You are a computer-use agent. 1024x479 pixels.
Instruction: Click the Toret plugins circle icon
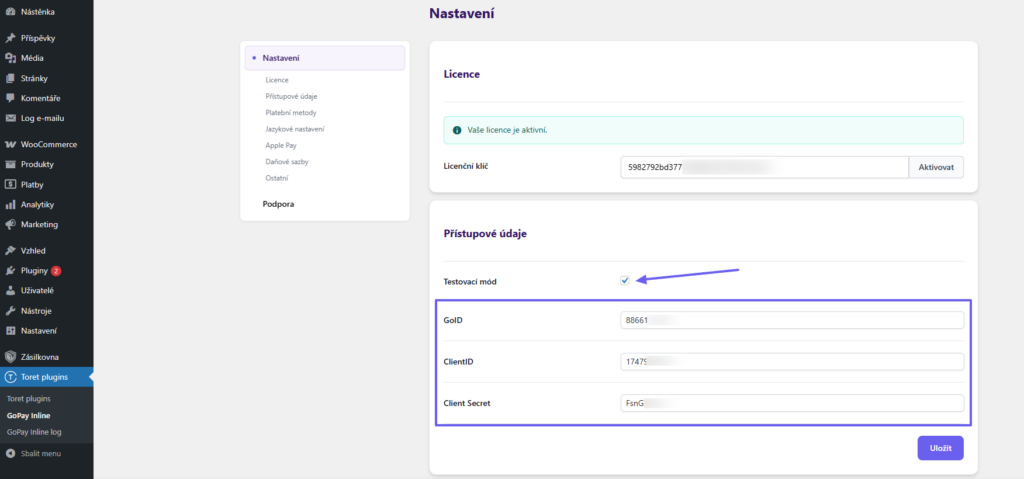tap(10, 377)
